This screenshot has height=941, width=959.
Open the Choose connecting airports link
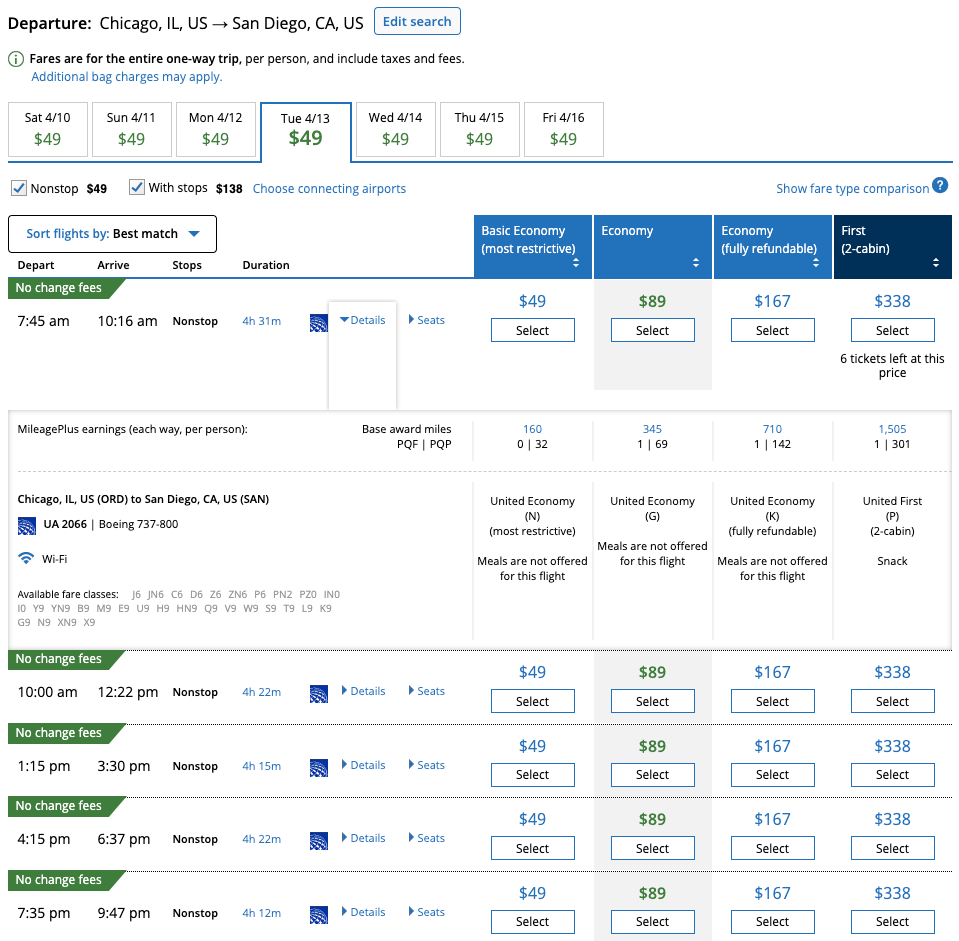coord(329,189)
